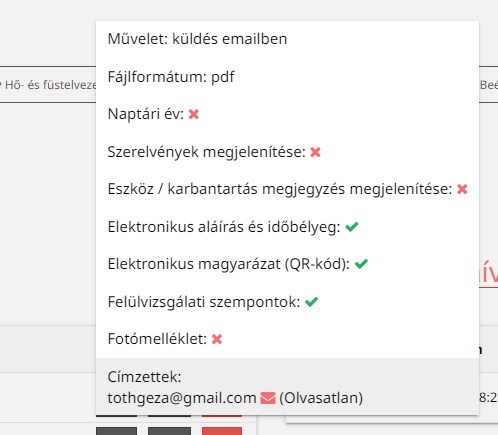Click the red envelope icon after the email

(x=268, y=398)
